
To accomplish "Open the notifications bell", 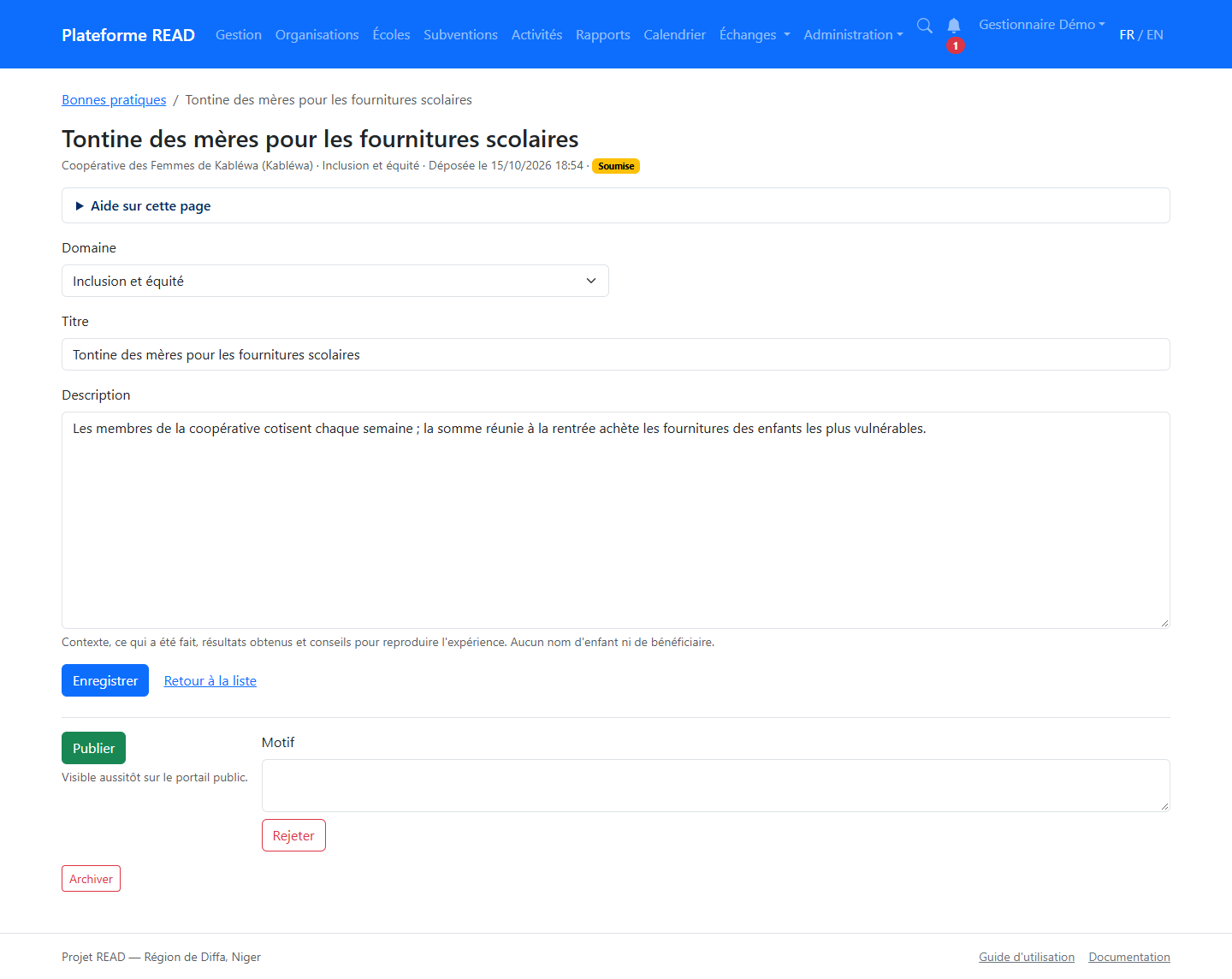I will click(954, 26).
